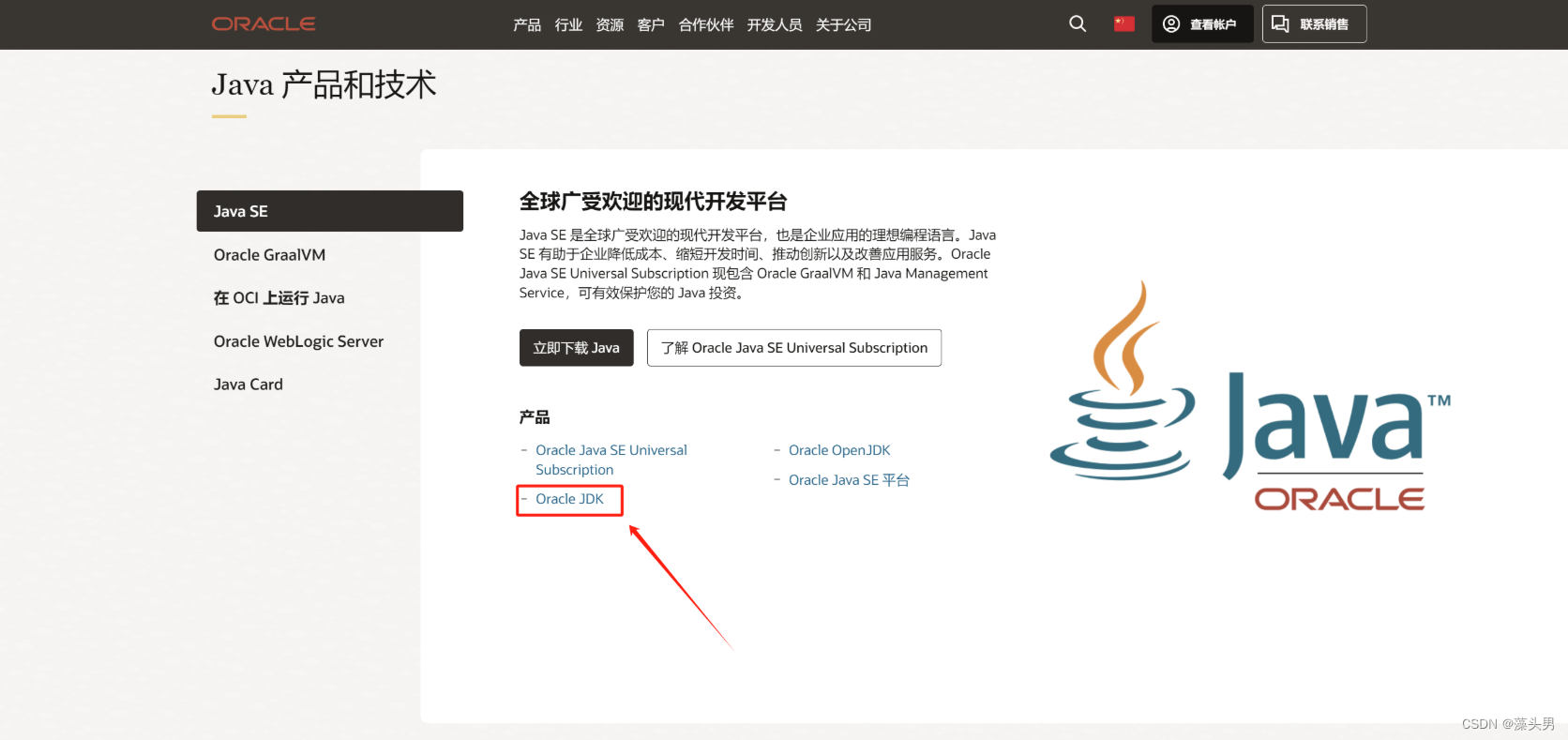Open the 客户 navigation menu

(651, 24)
